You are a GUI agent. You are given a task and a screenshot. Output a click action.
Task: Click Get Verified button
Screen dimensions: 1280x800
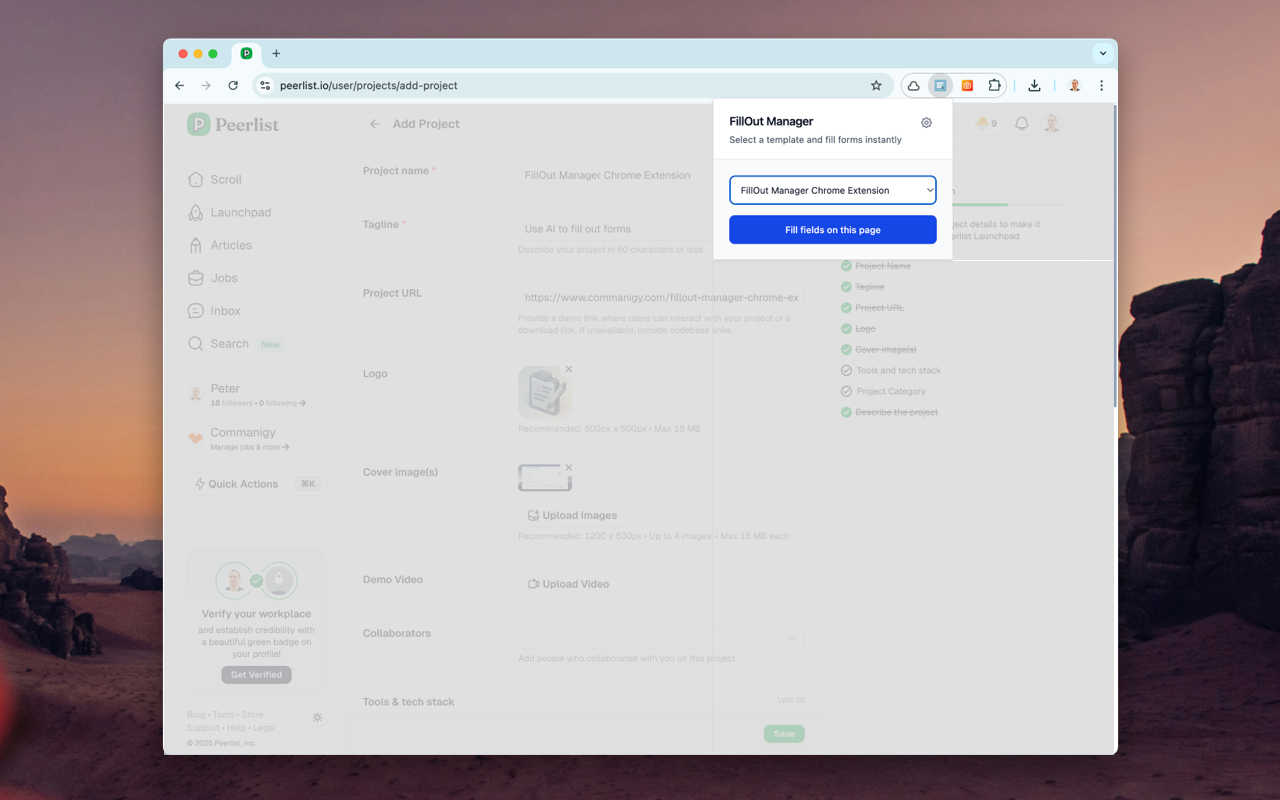(x=256, y=675)
